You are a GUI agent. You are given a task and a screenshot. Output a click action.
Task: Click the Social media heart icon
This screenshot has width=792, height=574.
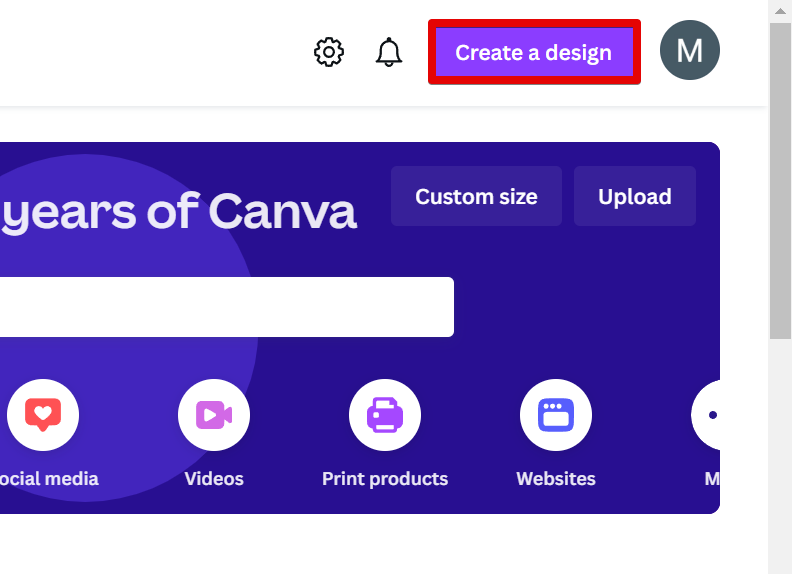43,414
